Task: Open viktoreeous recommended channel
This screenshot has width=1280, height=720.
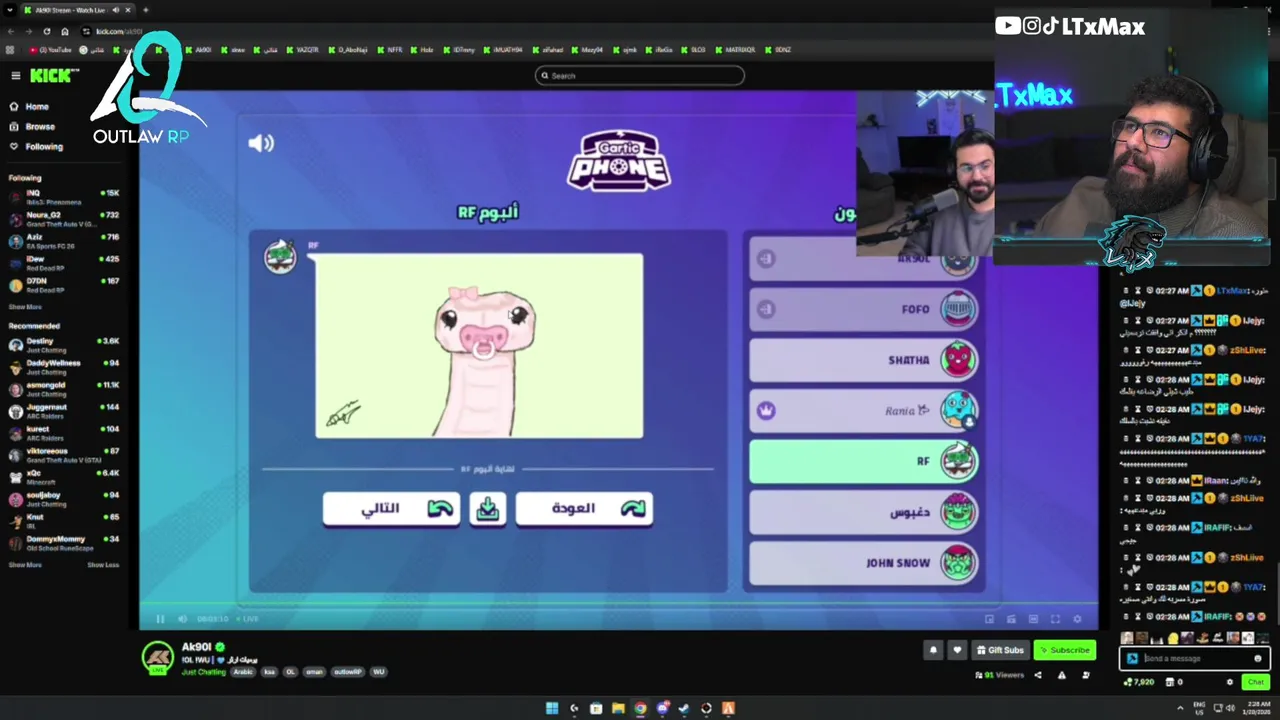Action: [x=64, y=454]
